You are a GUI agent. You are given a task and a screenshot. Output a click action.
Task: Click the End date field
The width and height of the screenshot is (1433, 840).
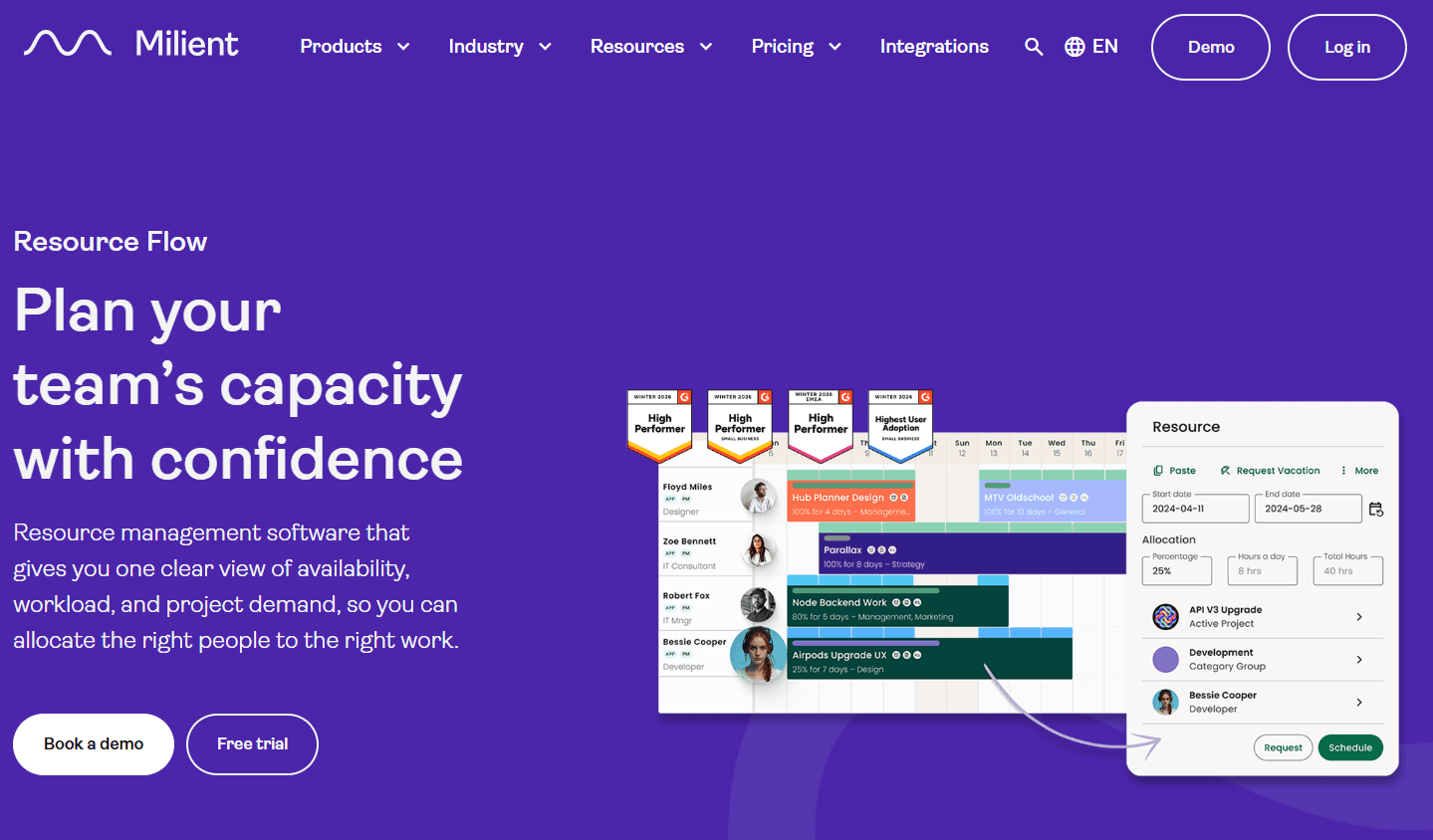pyautogui.click(x=1308, y=508)
